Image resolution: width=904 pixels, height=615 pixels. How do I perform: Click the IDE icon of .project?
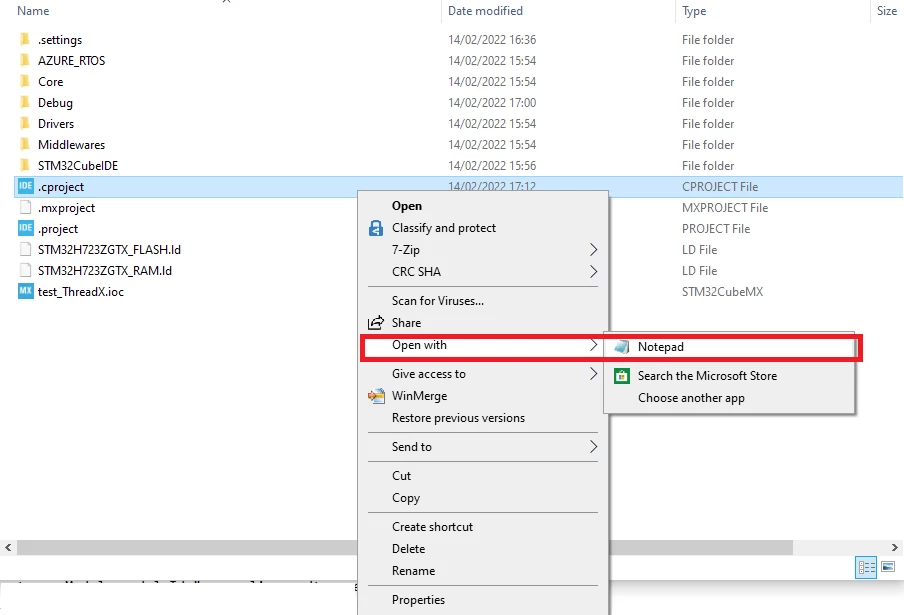(x=25, y=228)
